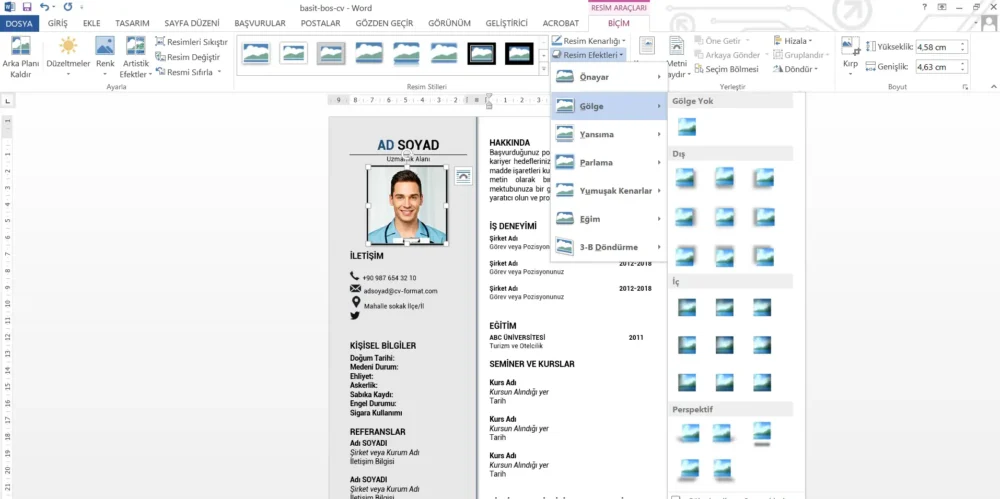Screen dimensions: 1000x499
Task: Click Resmi Sıfırla
Action: point(184,72)
